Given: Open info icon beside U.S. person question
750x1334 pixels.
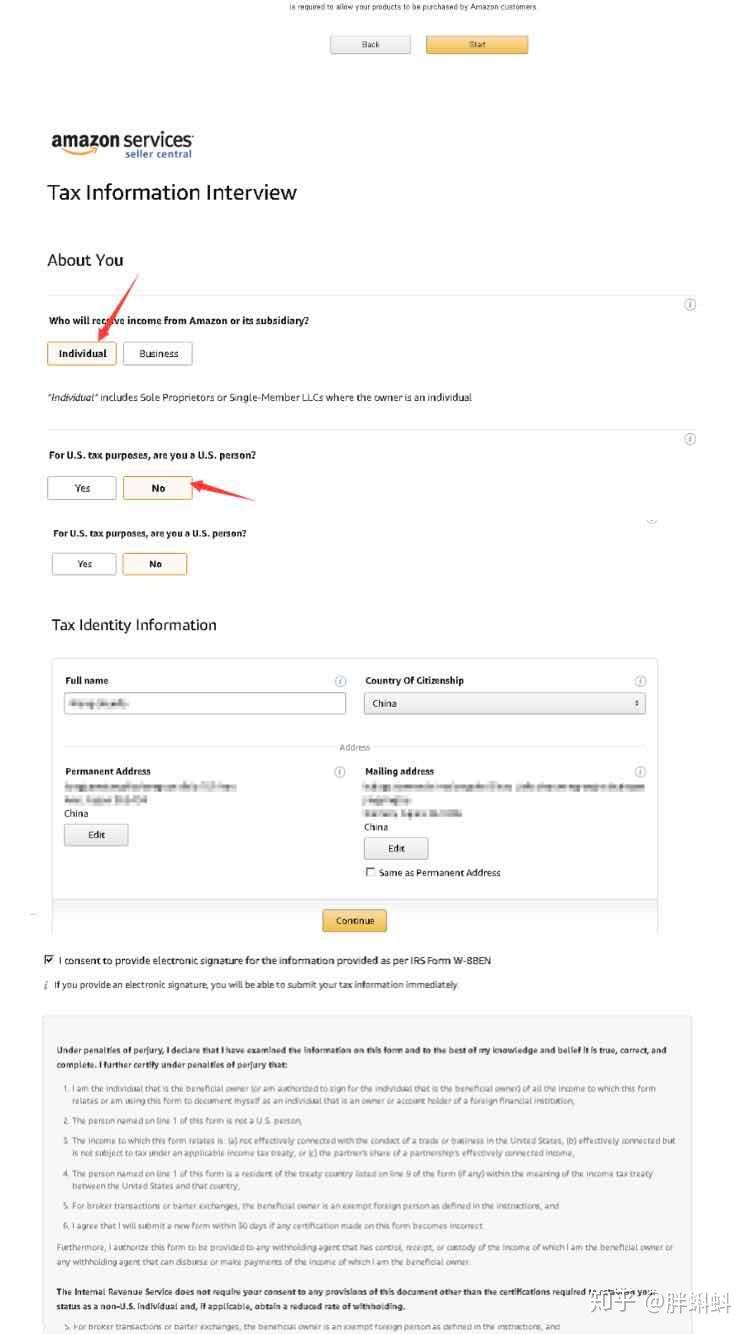Looking at the screenshot, I should pos(690,439).
